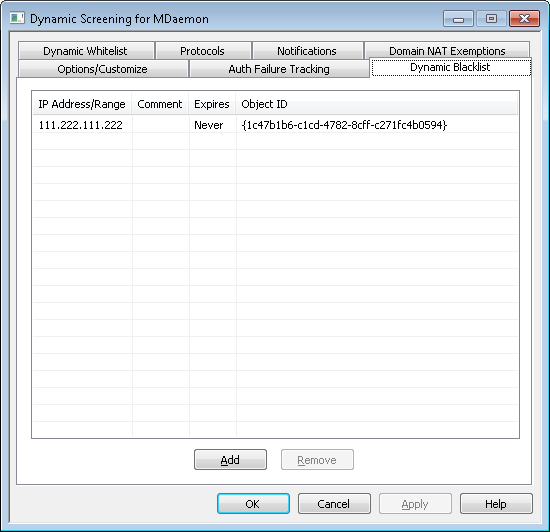Close the Dynamic Screening dialog
This screenshot has width=550, height=532.
pyautogui.click(x=524, y=19)
